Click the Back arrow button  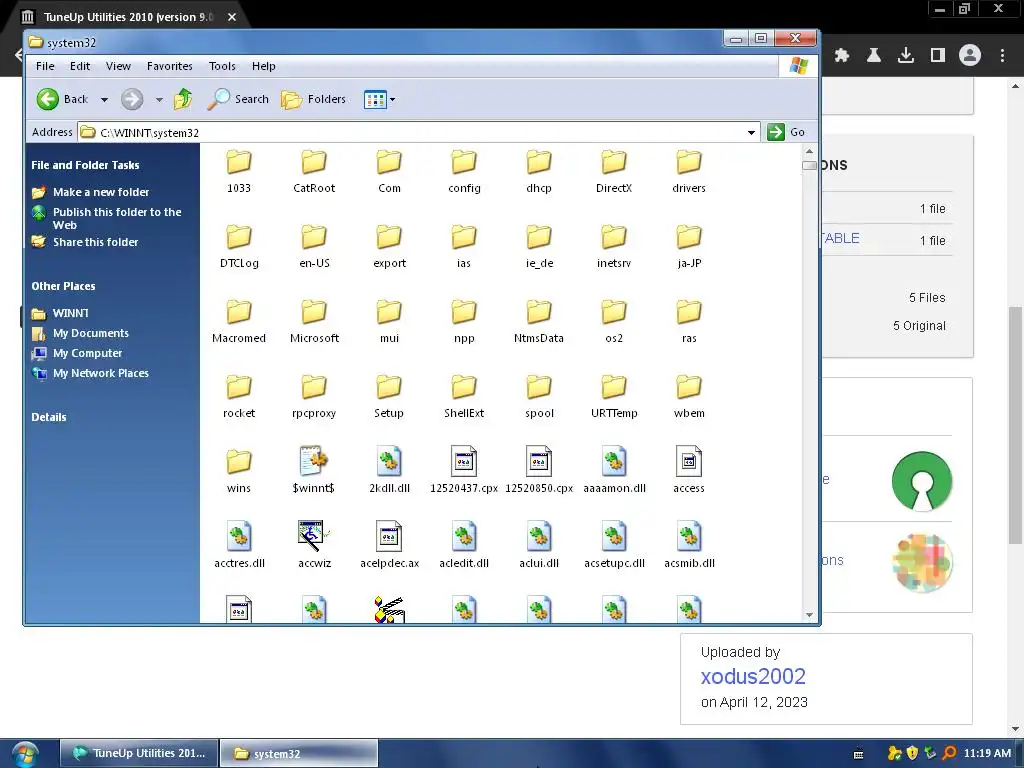62,99
